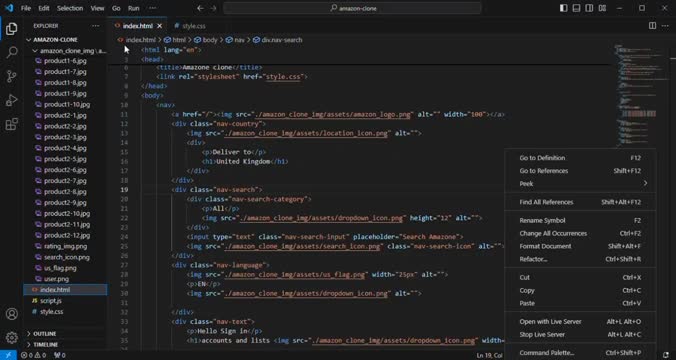This screenshot has height=360, width=676.
Task: Open the Edit menu
Action: (x=44, y=8)
